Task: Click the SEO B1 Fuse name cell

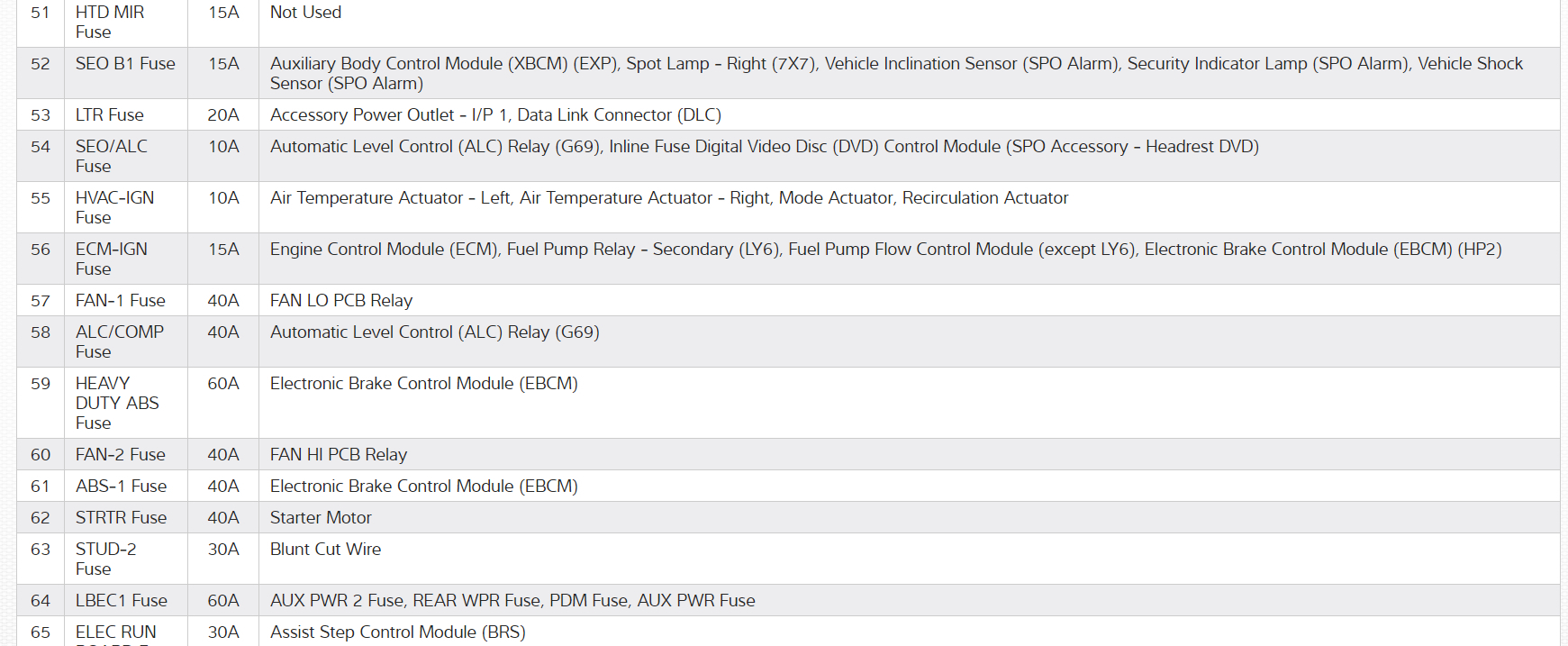Action: tap(125, 64)
